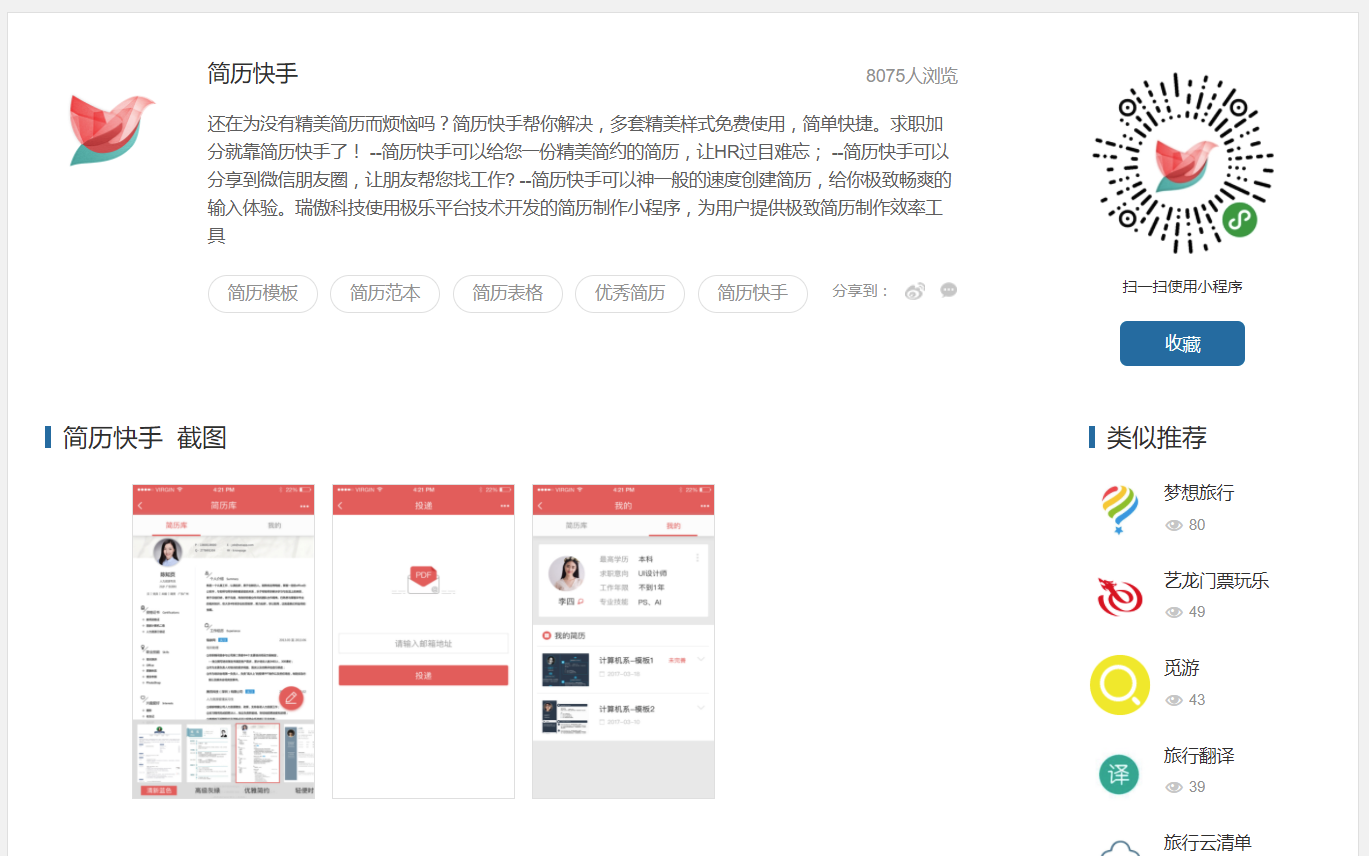Screen dimensions: 1369x856
Task: Open the 旅行云清单 recommendation link
Action: point(1207,843)
